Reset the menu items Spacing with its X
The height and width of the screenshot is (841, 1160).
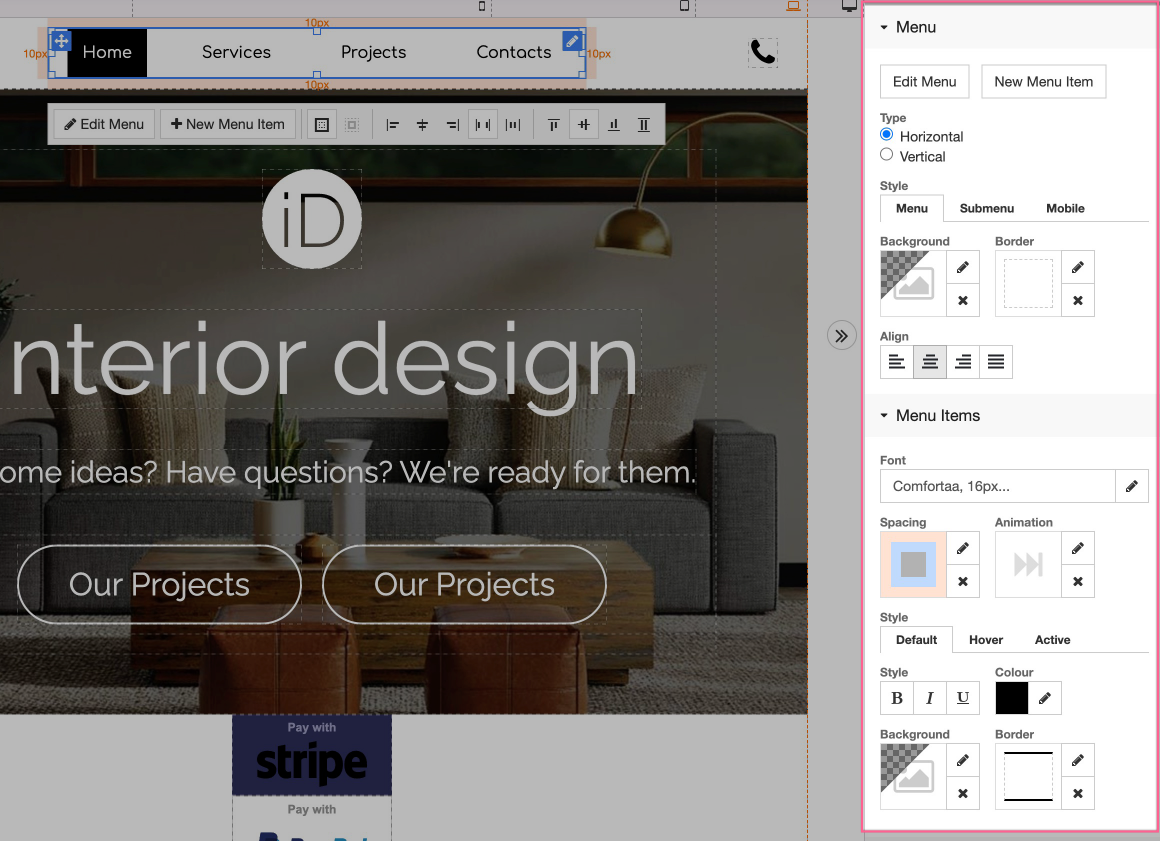point(962,581)
